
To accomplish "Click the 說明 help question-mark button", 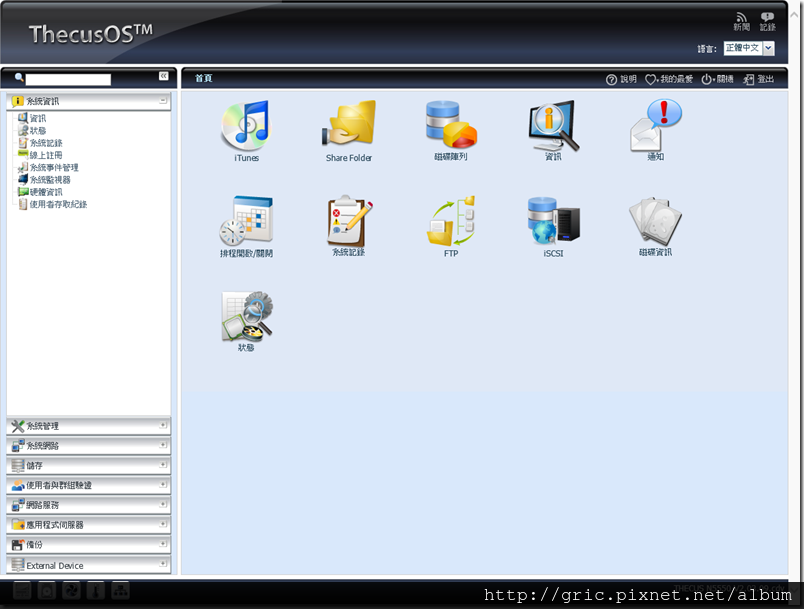I will [621, 79].
